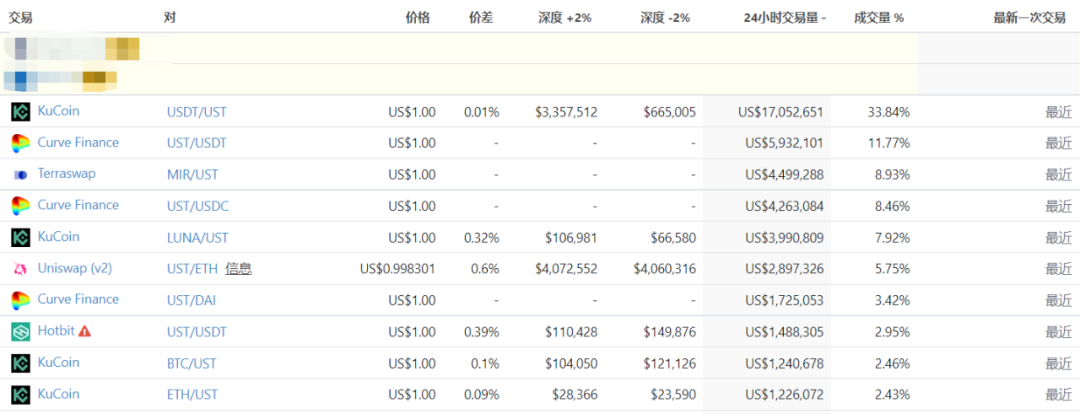Open the Uniswap (v2) exchange link
1080x414 pixels.
(76, 268)
